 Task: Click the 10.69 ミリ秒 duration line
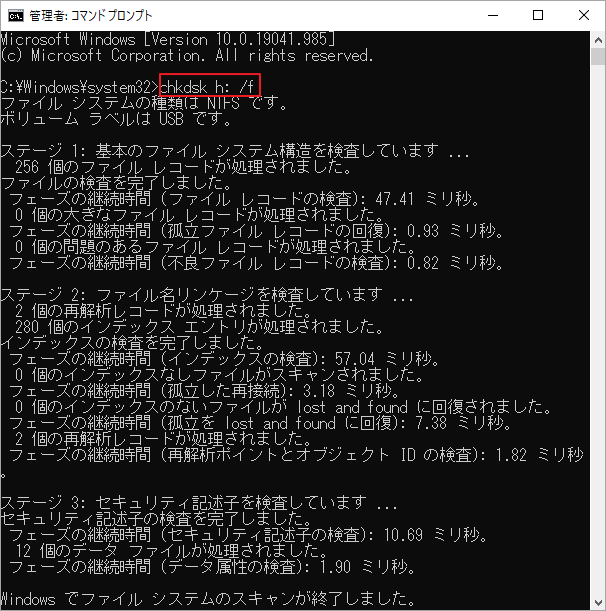248,535
